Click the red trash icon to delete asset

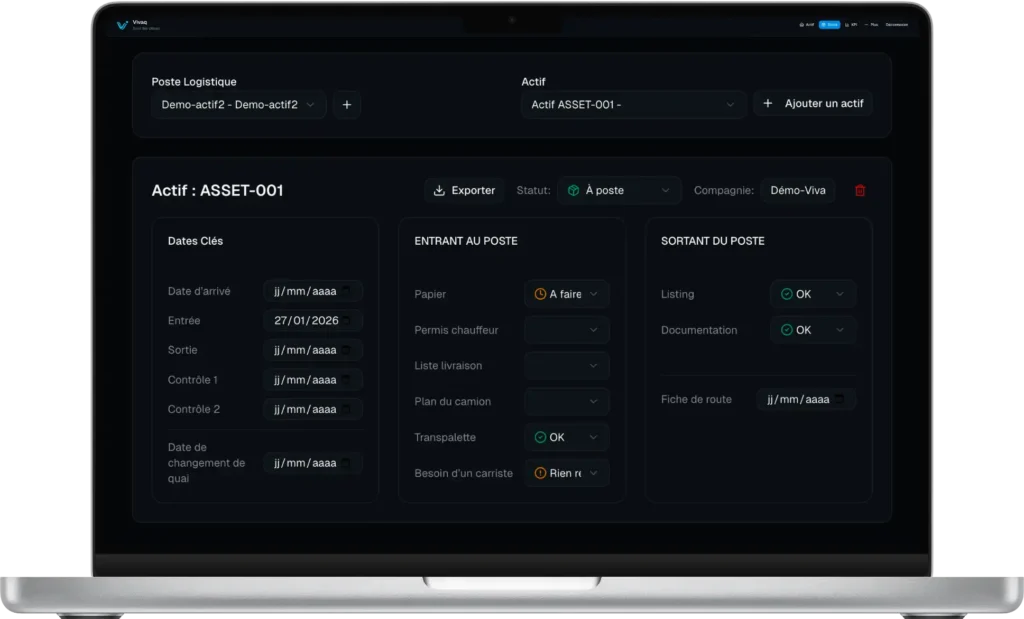pyautogui.click(x=860, y=190)
